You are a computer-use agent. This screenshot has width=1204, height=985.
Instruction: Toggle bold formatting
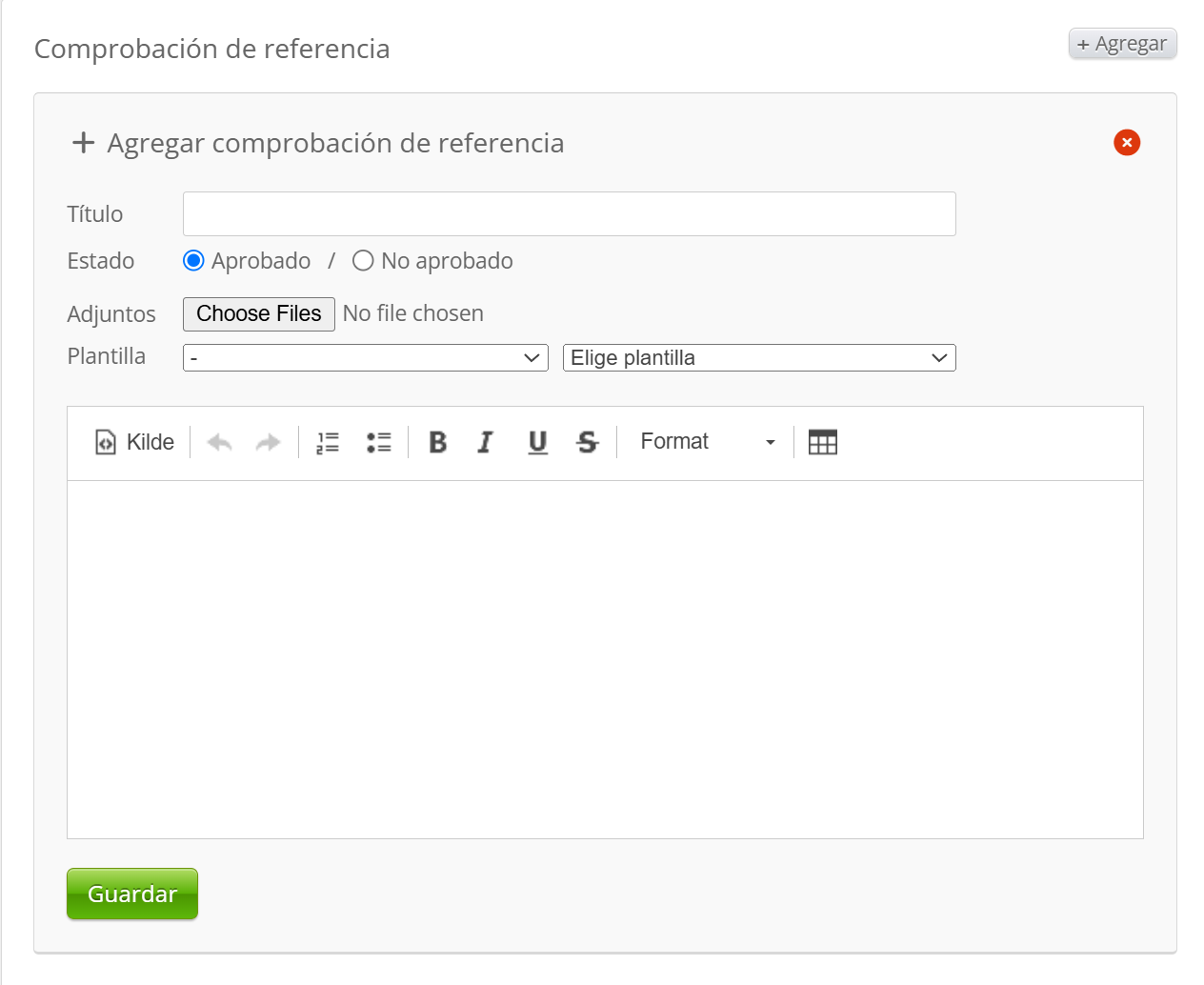[438, 442]
